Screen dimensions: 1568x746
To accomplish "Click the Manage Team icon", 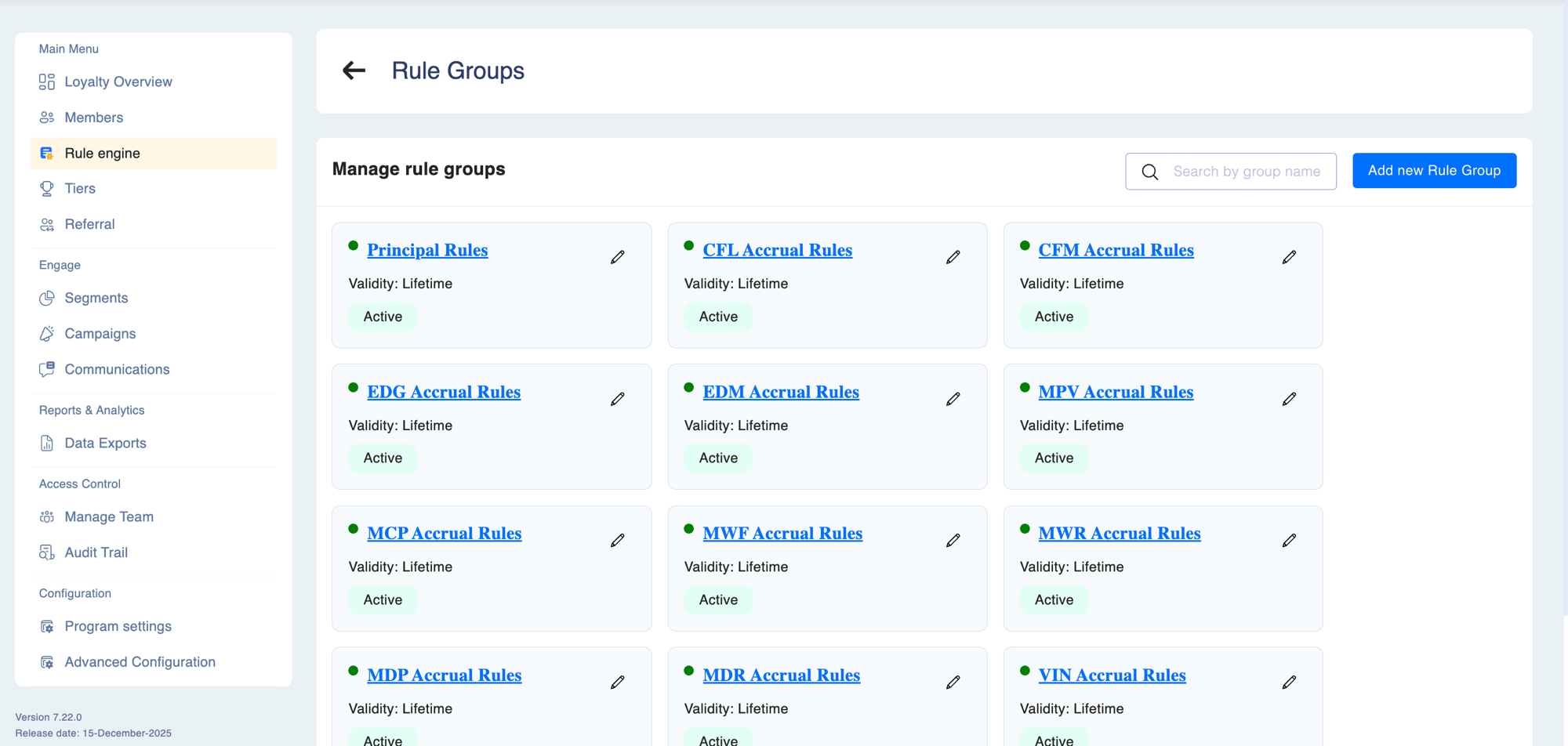I will point(47,516).
